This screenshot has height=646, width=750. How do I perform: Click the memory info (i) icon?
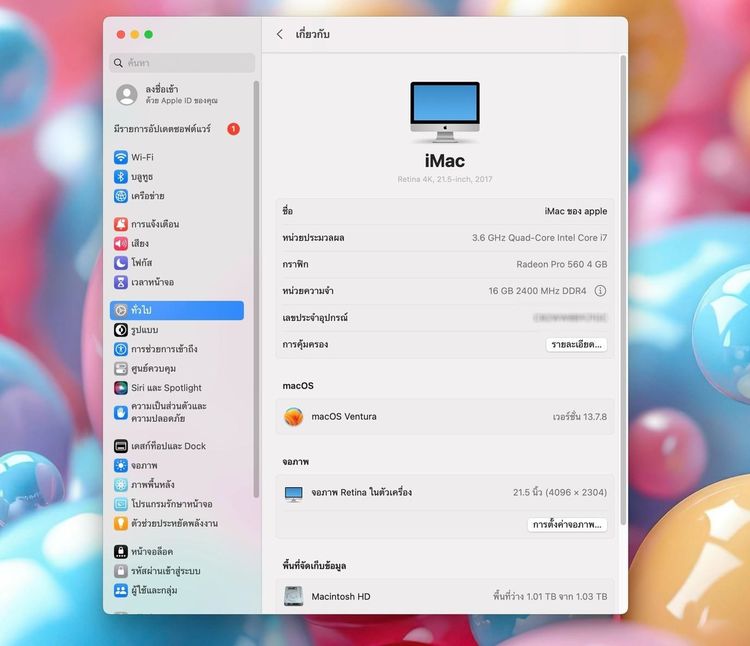(600, 291)
